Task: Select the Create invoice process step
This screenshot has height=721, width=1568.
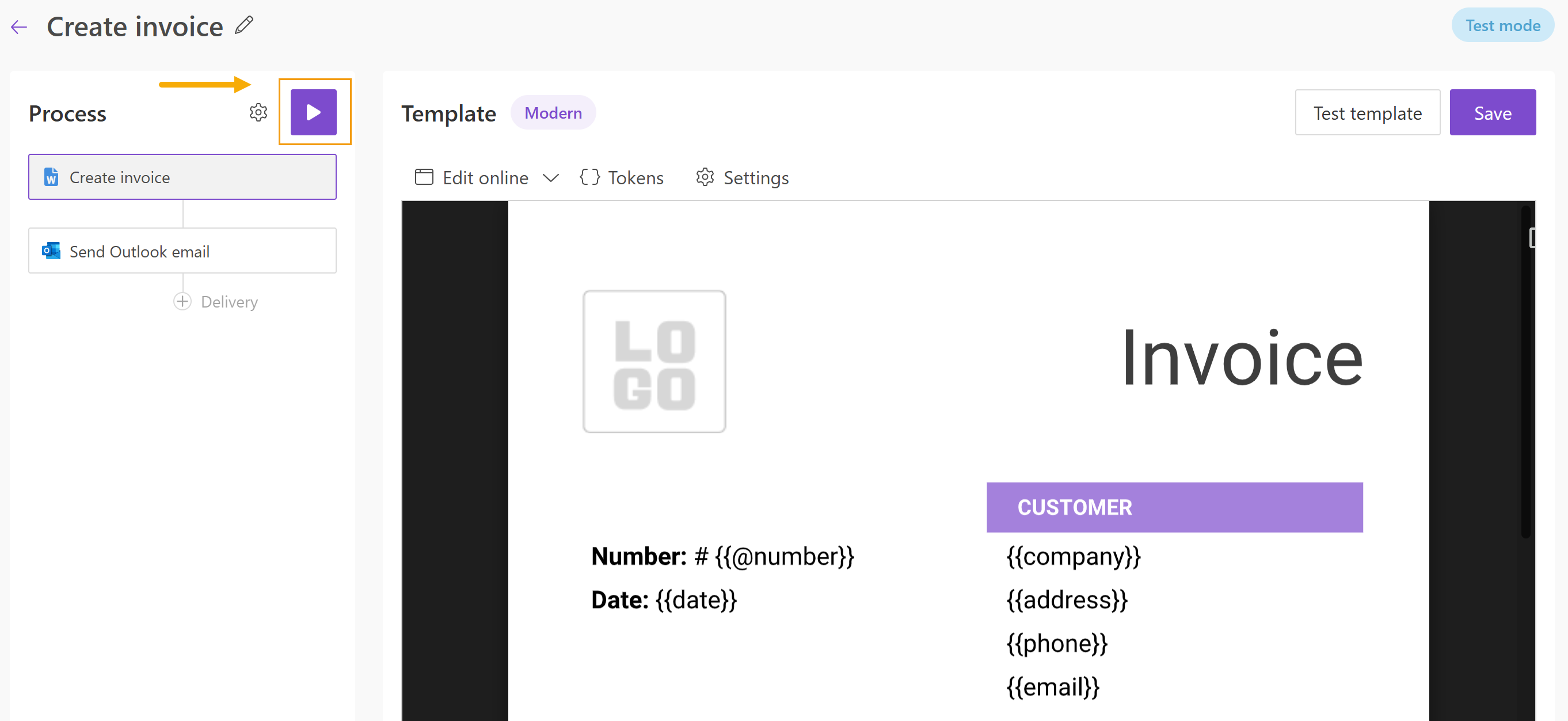Action: click(x=182, y=177)
